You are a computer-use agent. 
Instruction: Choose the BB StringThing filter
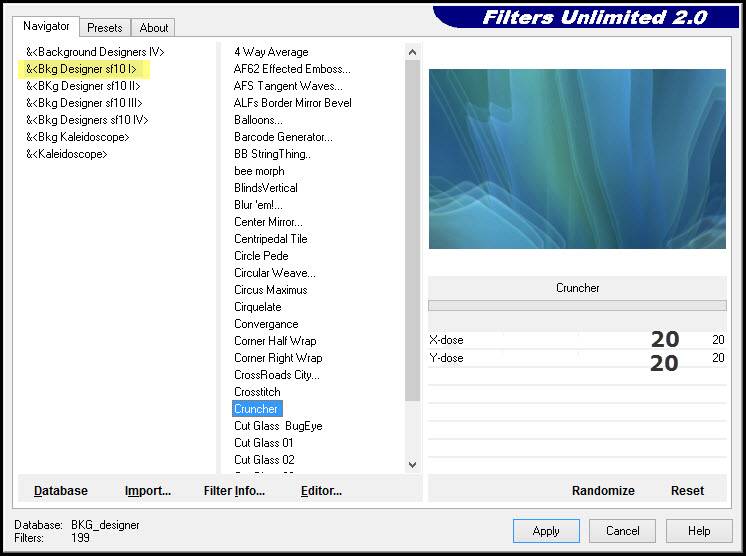[273, 154]
